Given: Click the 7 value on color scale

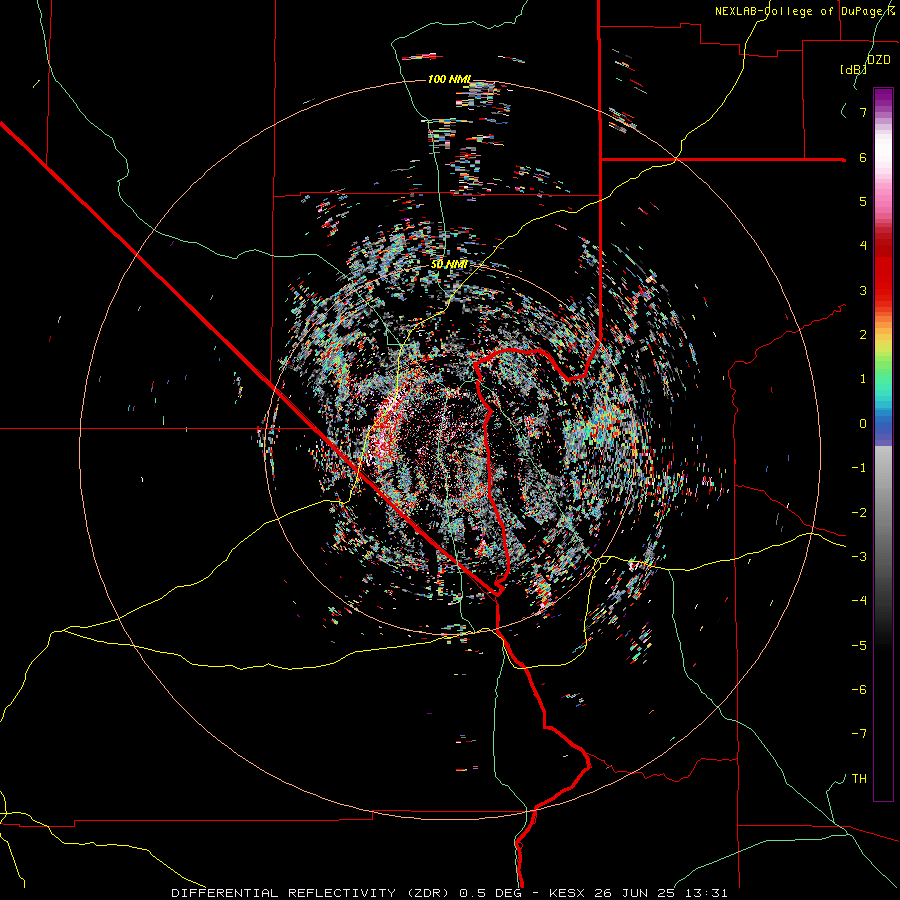Looking at the screenshot, I should (863, 112).
